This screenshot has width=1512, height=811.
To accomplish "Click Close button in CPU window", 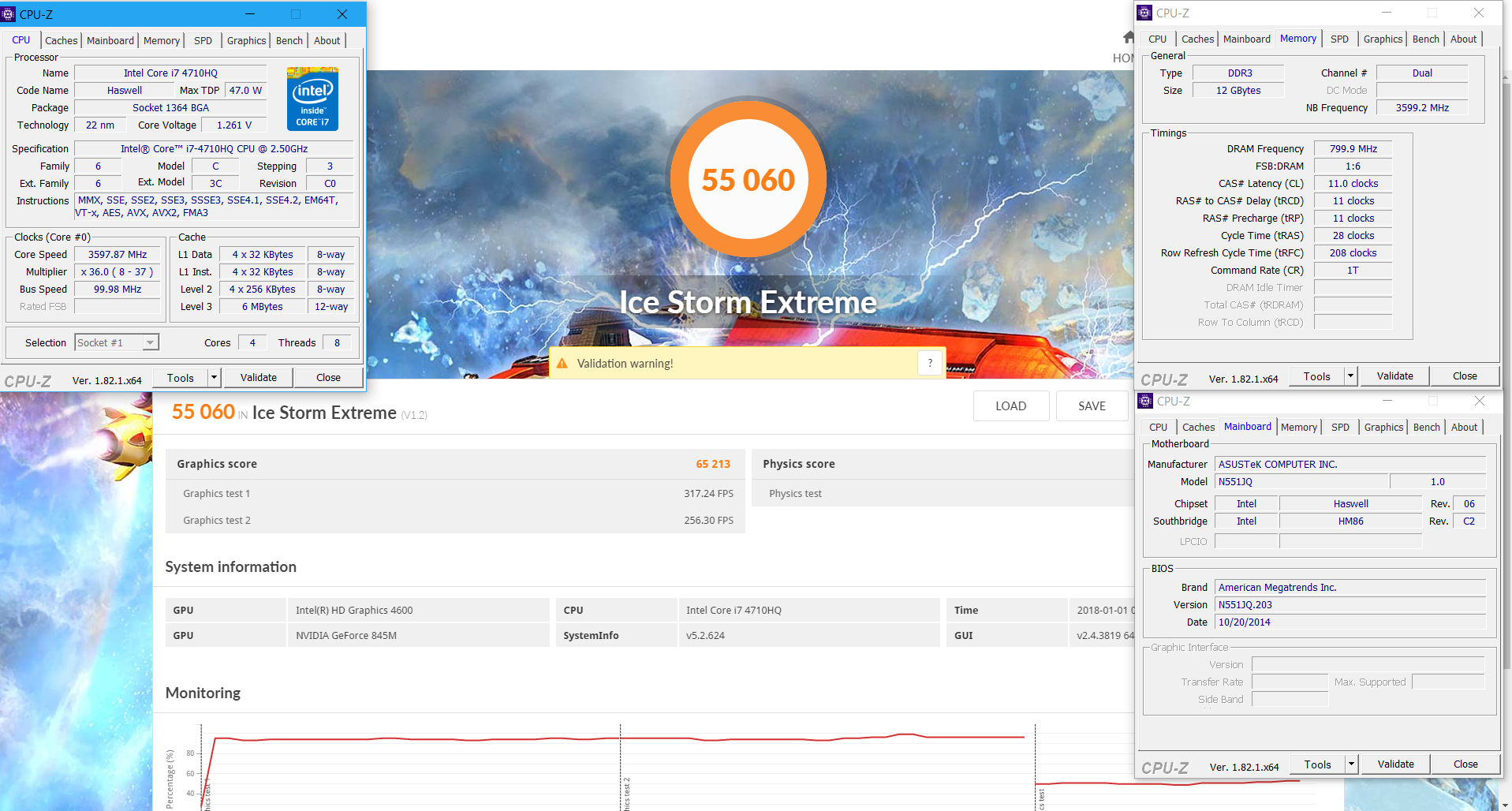I will pyautogui.click(x=329, y=378).
